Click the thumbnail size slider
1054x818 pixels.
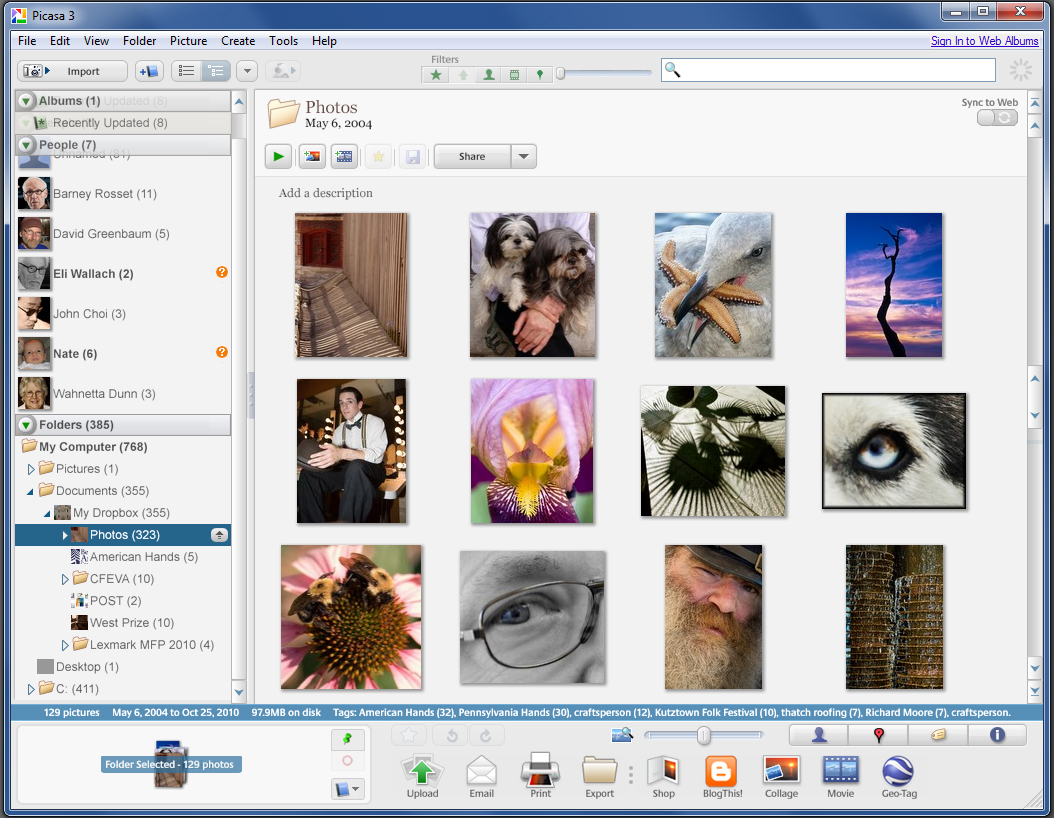click(704, 736)
